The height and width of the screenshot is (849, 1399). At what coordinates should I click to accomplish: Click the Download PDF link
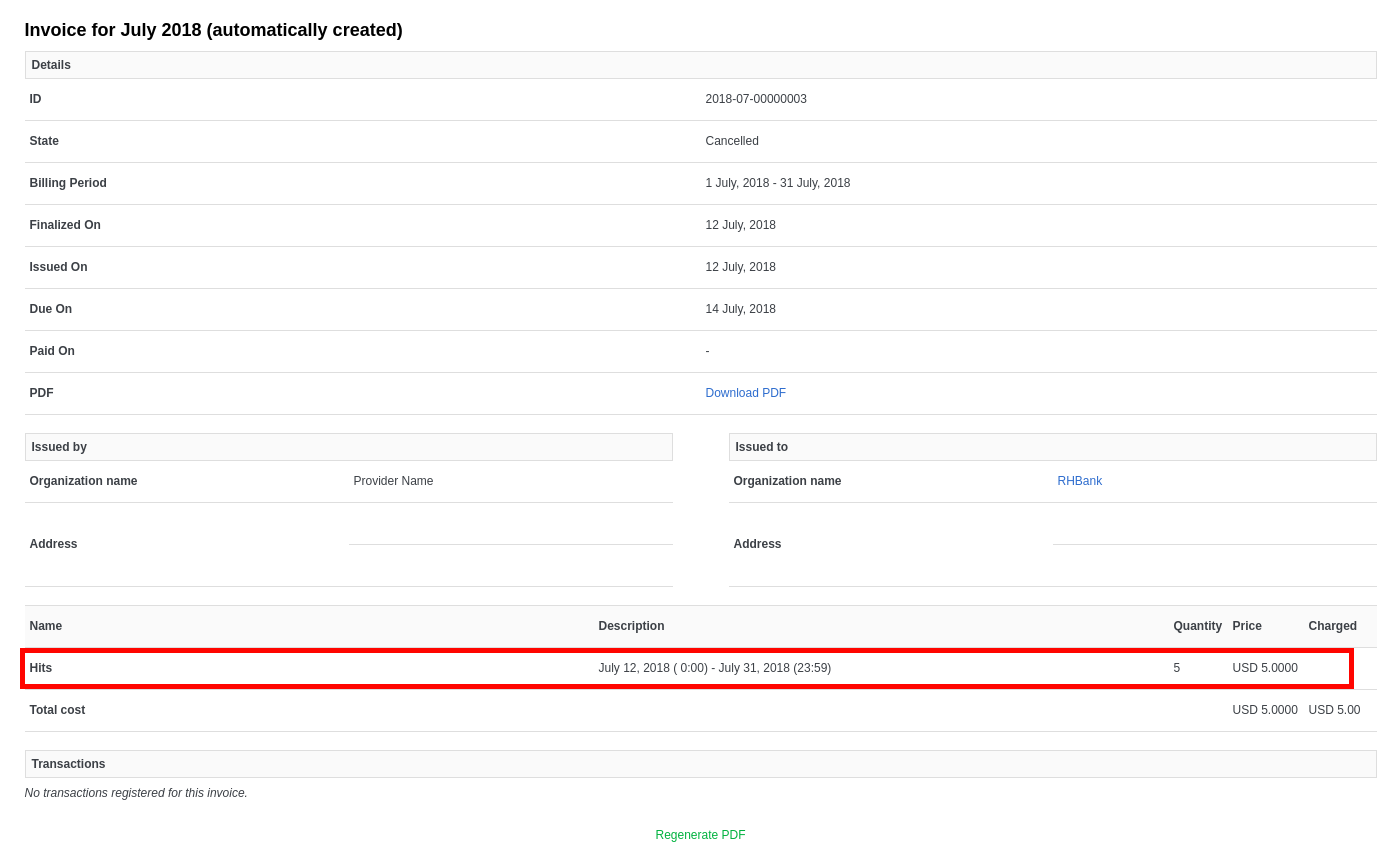click(745, 393)
